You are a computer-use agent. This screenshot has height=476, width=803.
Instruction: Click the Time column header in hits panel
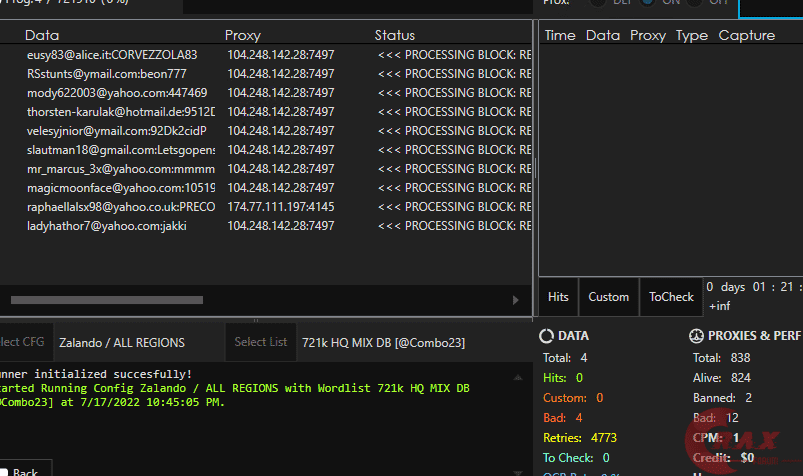coord(560,35)
